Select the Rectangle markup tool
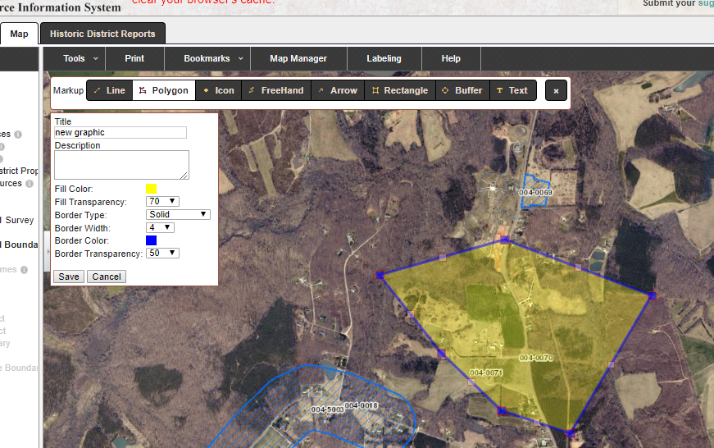The height and width of the screenshot is (448, 714). [400, 91]
